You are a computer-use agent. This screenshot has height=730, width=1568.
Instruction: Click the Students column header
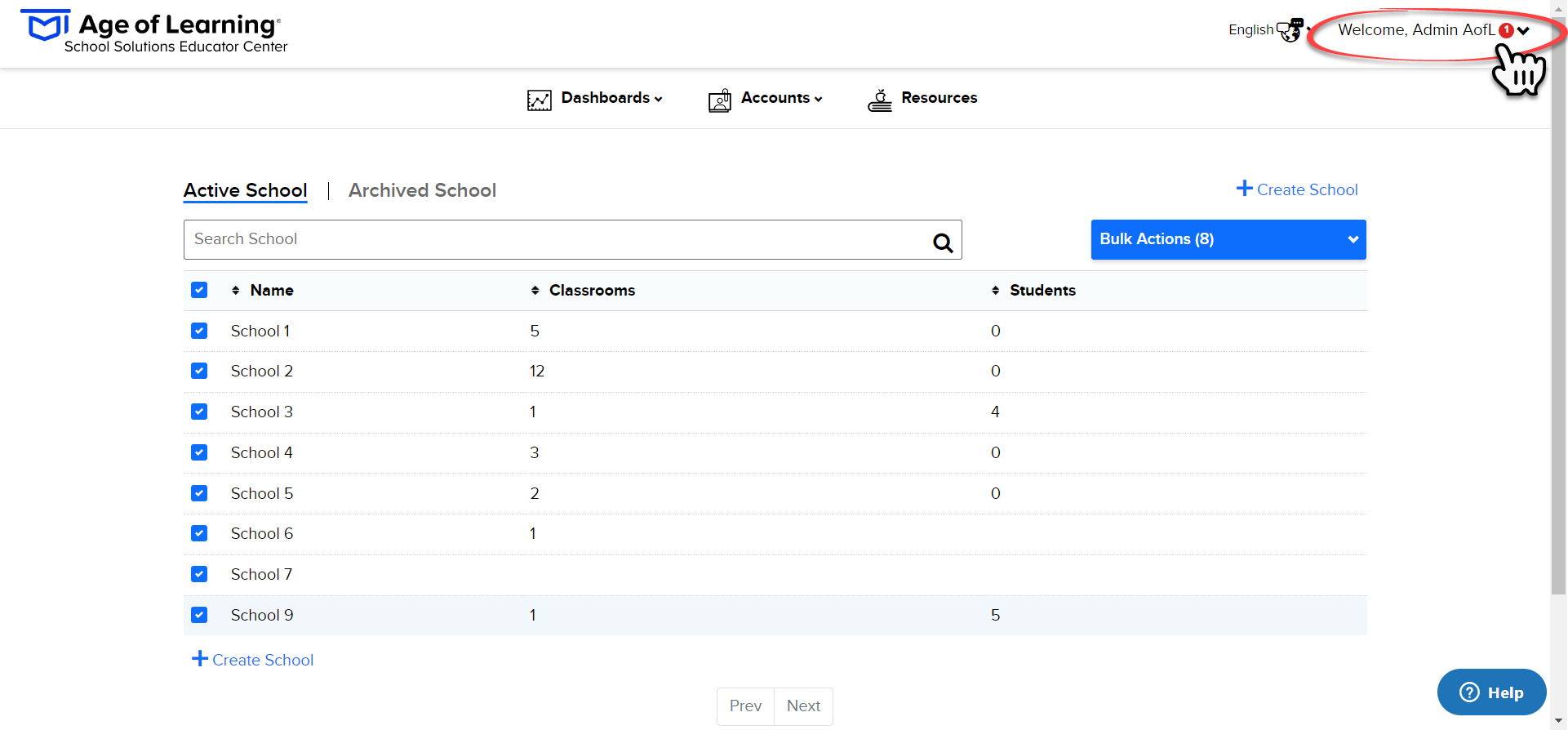point(1042,291)
